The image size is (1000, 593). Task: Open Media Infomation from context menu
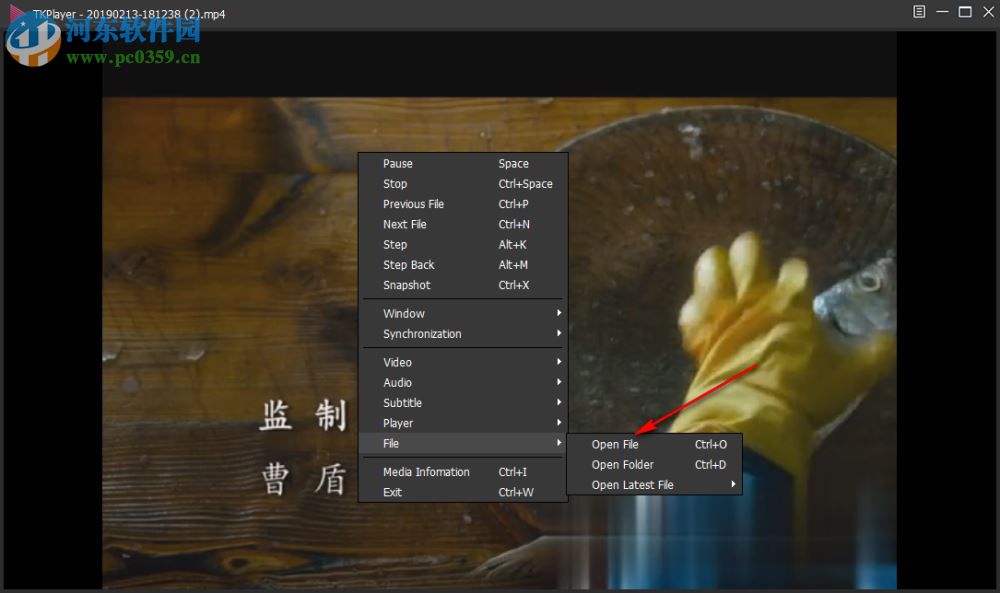426,472
